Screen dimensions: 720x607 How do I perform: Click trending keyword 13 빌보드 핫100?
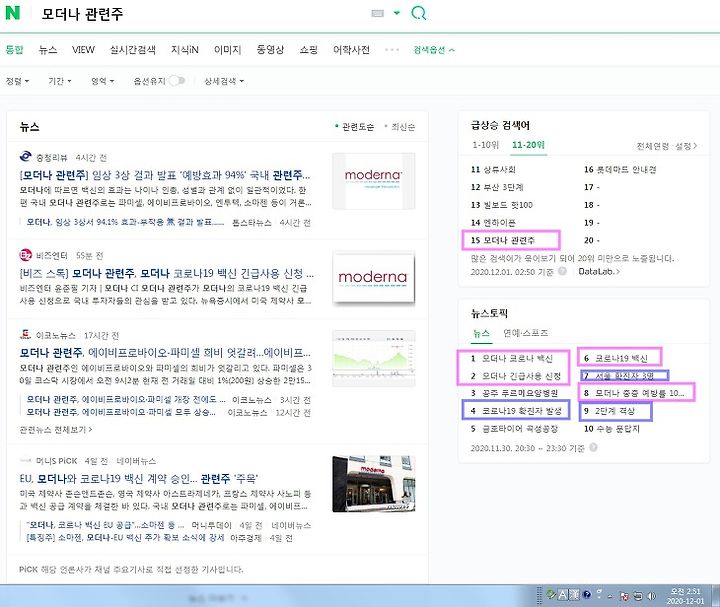[x=502, y=205]
